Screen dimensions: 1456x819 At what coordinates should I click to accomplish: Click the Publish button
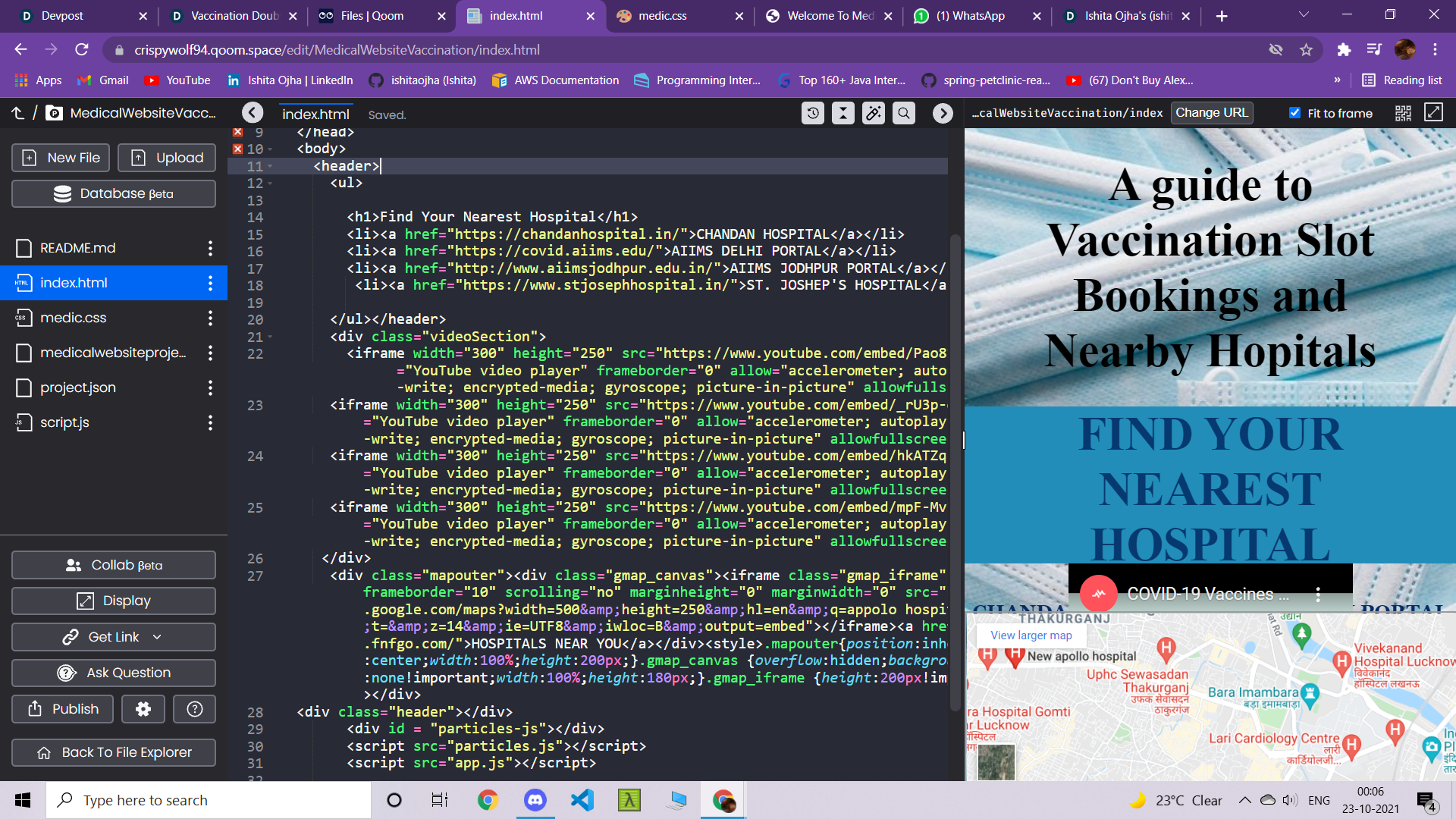point(63,709)
